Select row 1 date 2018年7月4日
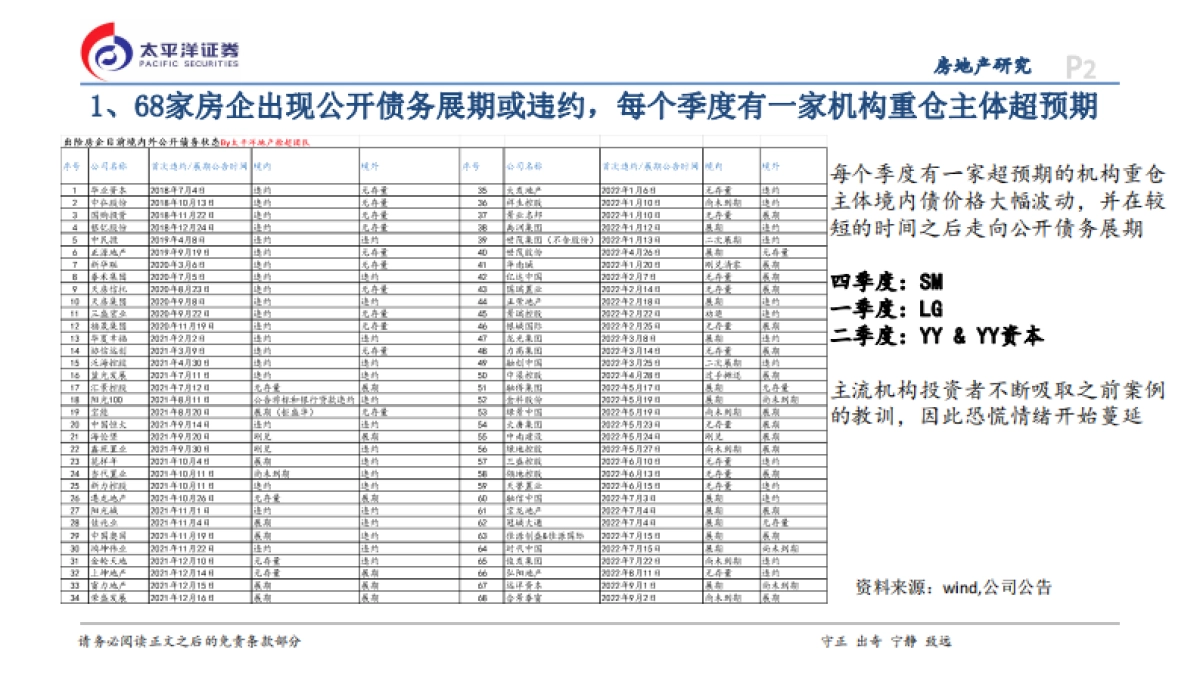This screenshot has width=1200, height=675. point(177,189)
